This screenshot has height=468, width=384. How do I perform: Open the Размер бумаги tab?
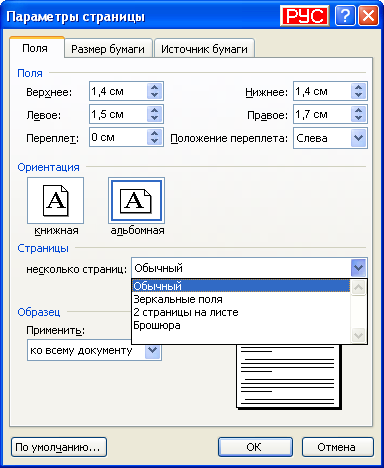point(108,49)
